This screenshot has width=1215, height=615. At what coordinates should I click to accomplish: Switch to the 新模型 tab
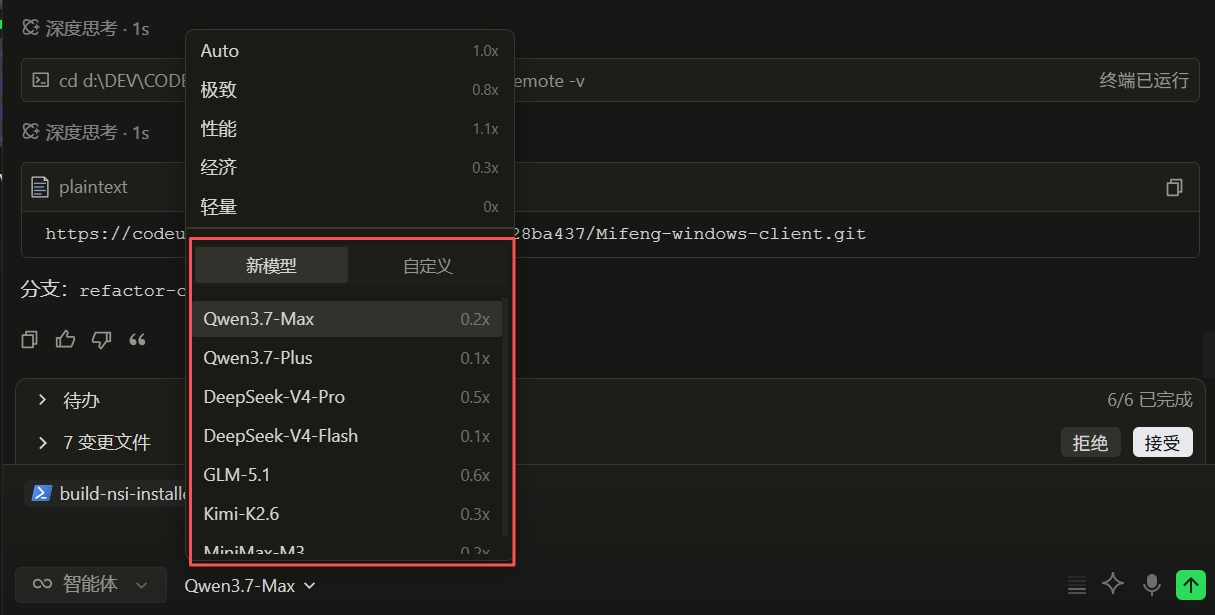pyautogui.click(x=271, y=266)
